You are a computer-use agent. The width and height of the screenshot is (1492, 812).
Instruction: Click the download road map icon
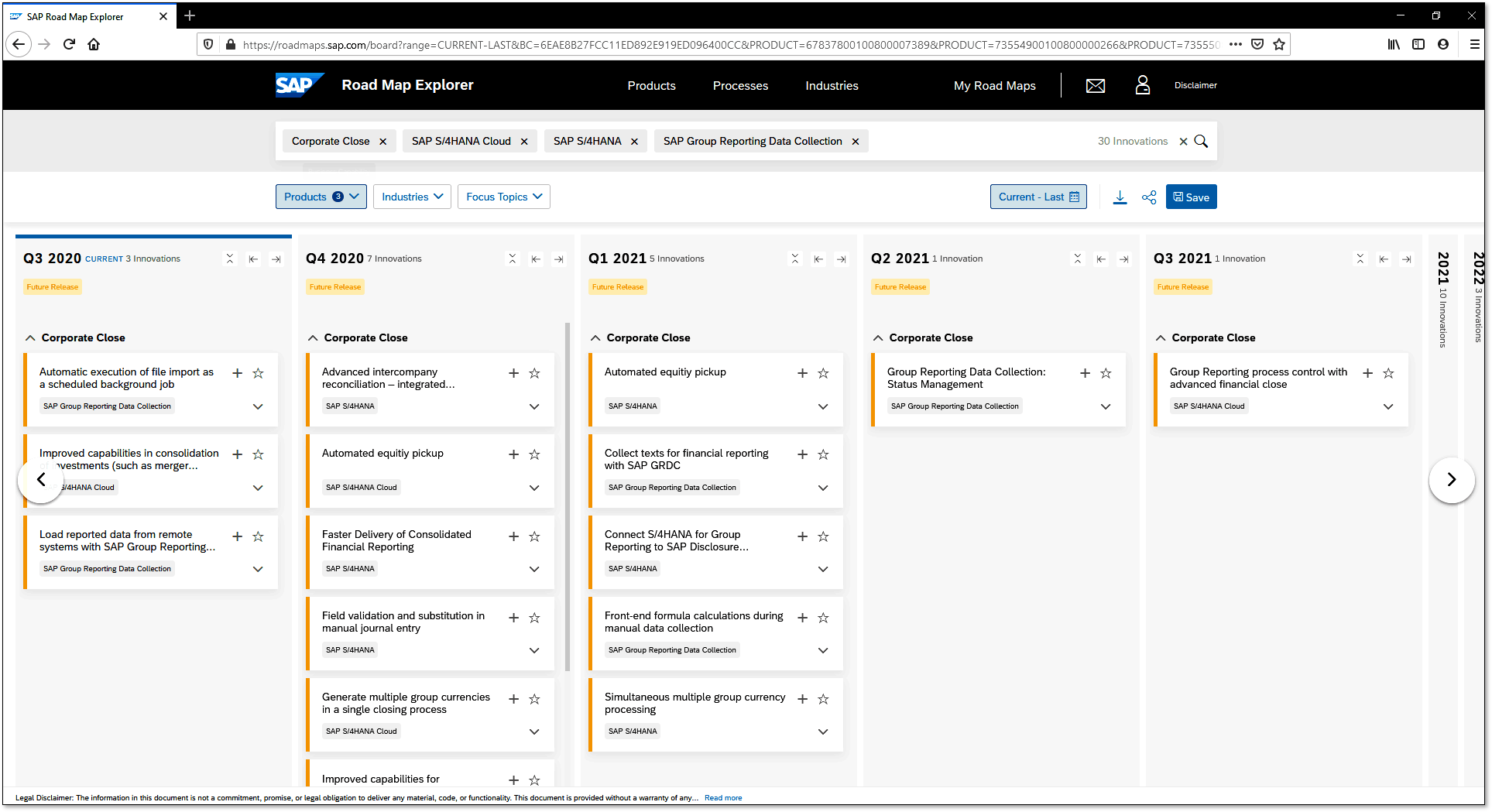point(1120,197)
